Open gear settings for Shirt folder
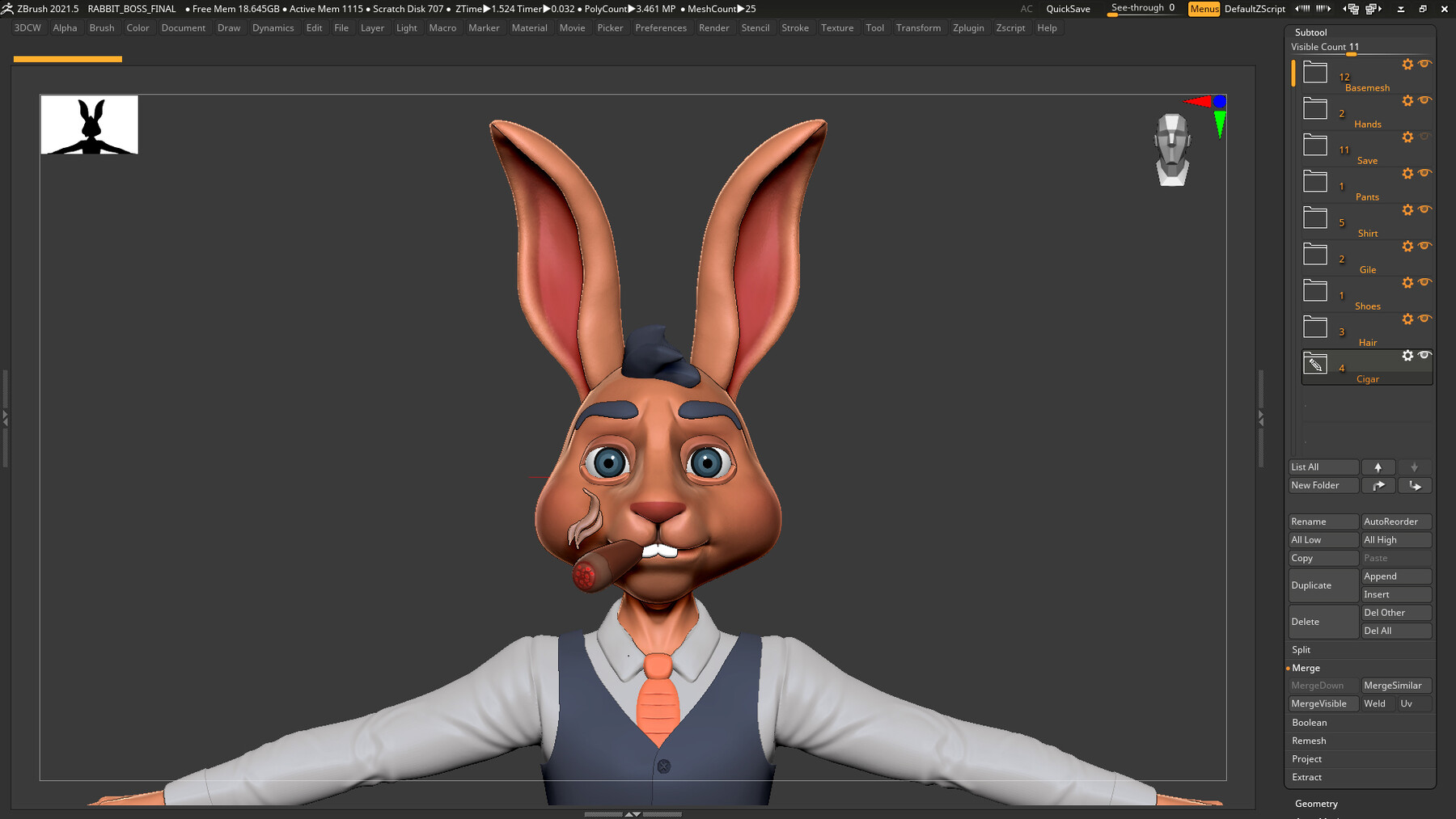 click(x=1407, y=210)
